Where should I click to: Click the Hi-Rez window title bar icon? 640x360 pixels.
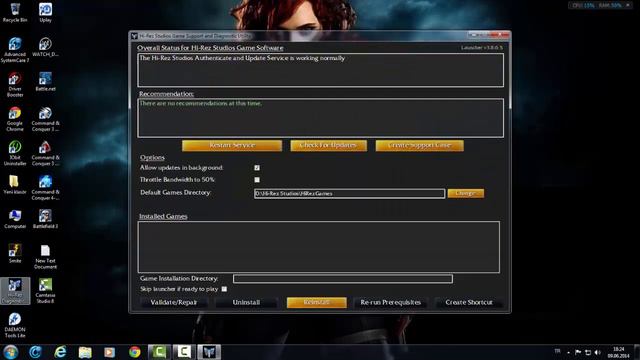[x=134, y=36]
